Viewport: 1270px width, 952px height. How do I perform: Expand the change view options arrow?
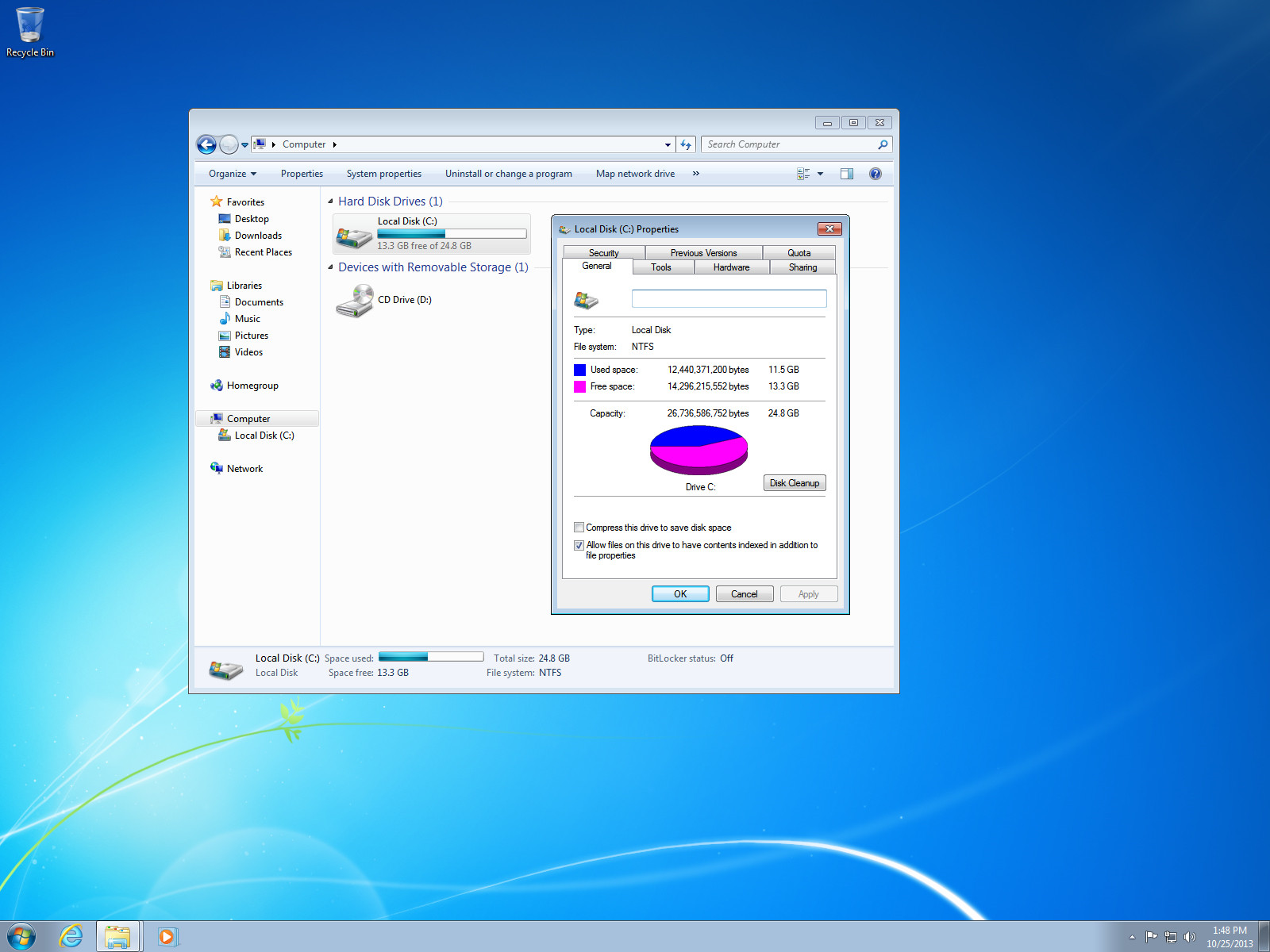821,174
